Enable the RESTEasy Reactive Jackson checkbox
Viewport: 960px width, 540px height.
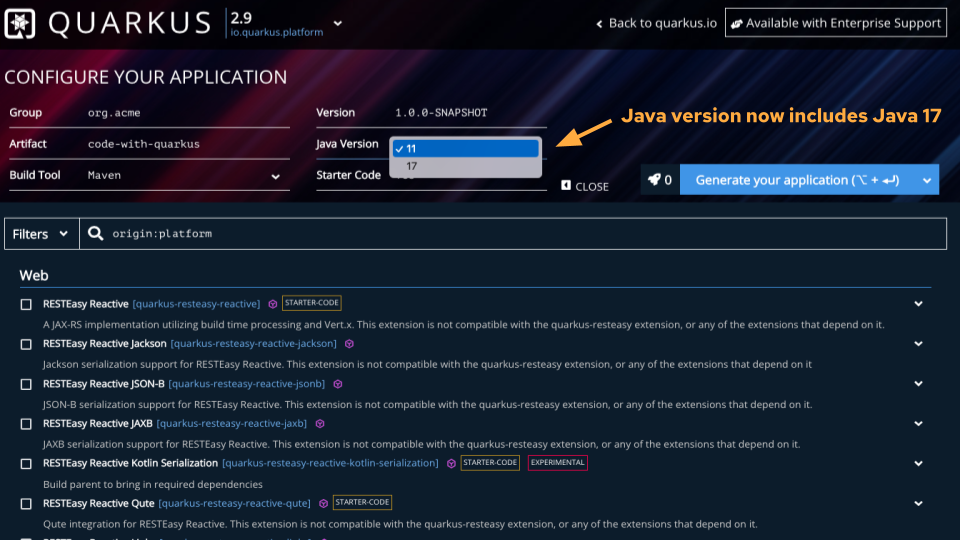pyautogui.click(x=27, y=344)
